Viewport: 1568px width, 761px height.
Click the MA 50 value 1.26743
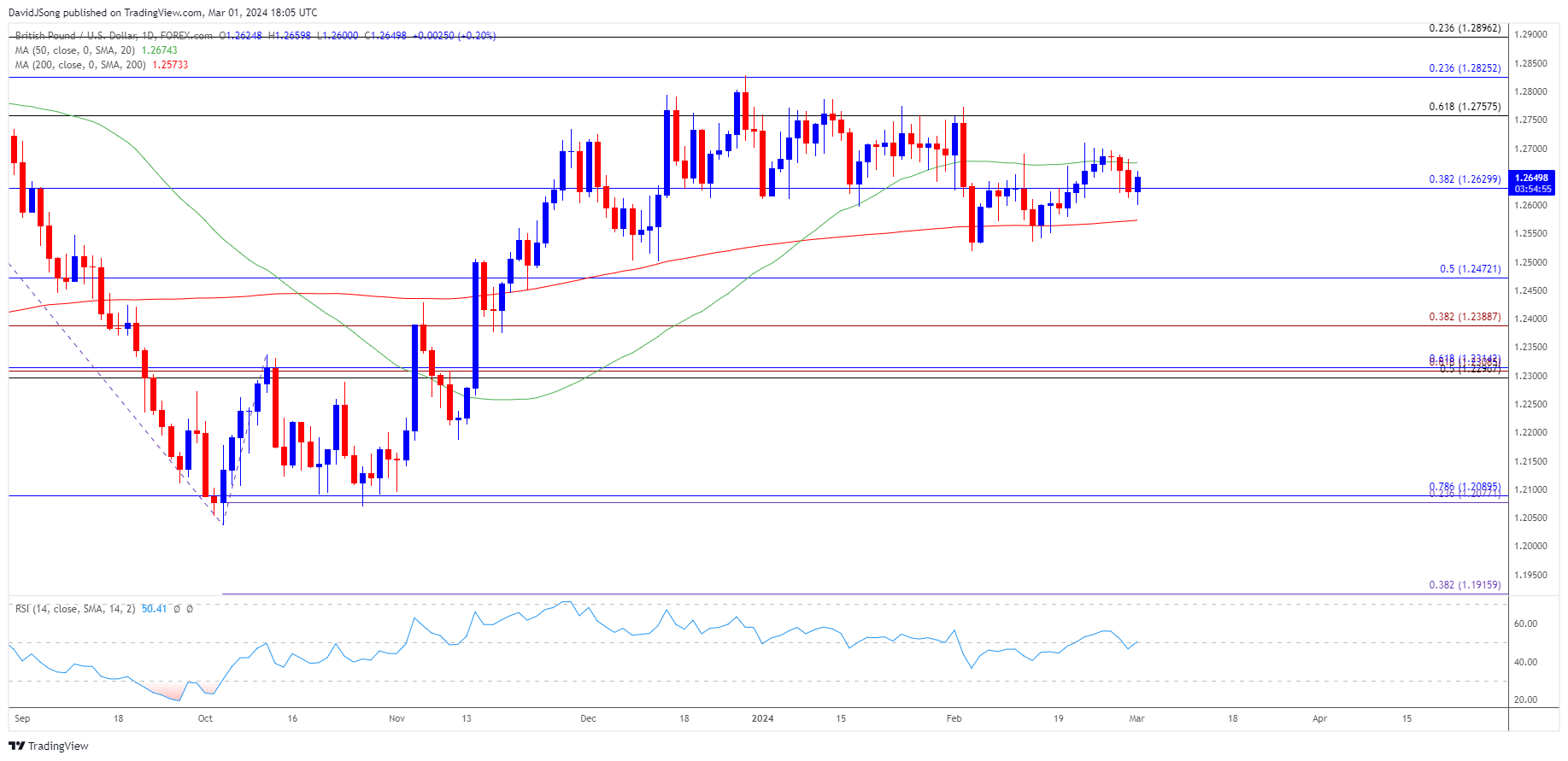click(x=159, y=50)
